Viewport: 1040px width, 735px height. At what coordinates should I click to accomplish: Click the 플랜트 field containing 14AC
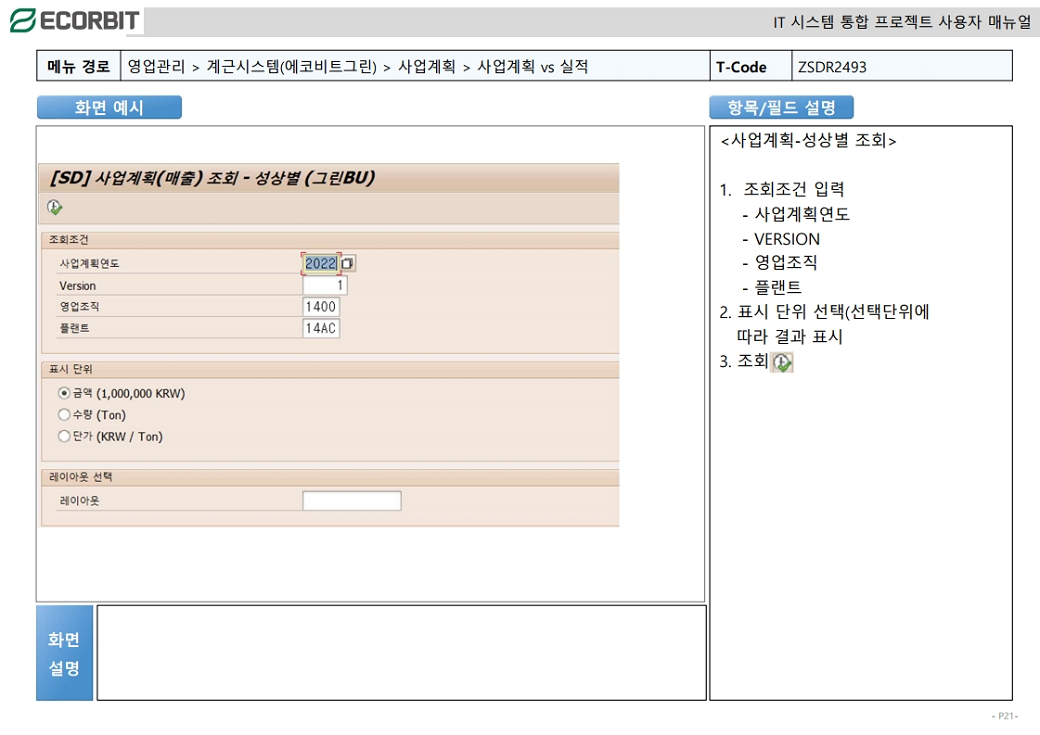click(x=321, y=328)
